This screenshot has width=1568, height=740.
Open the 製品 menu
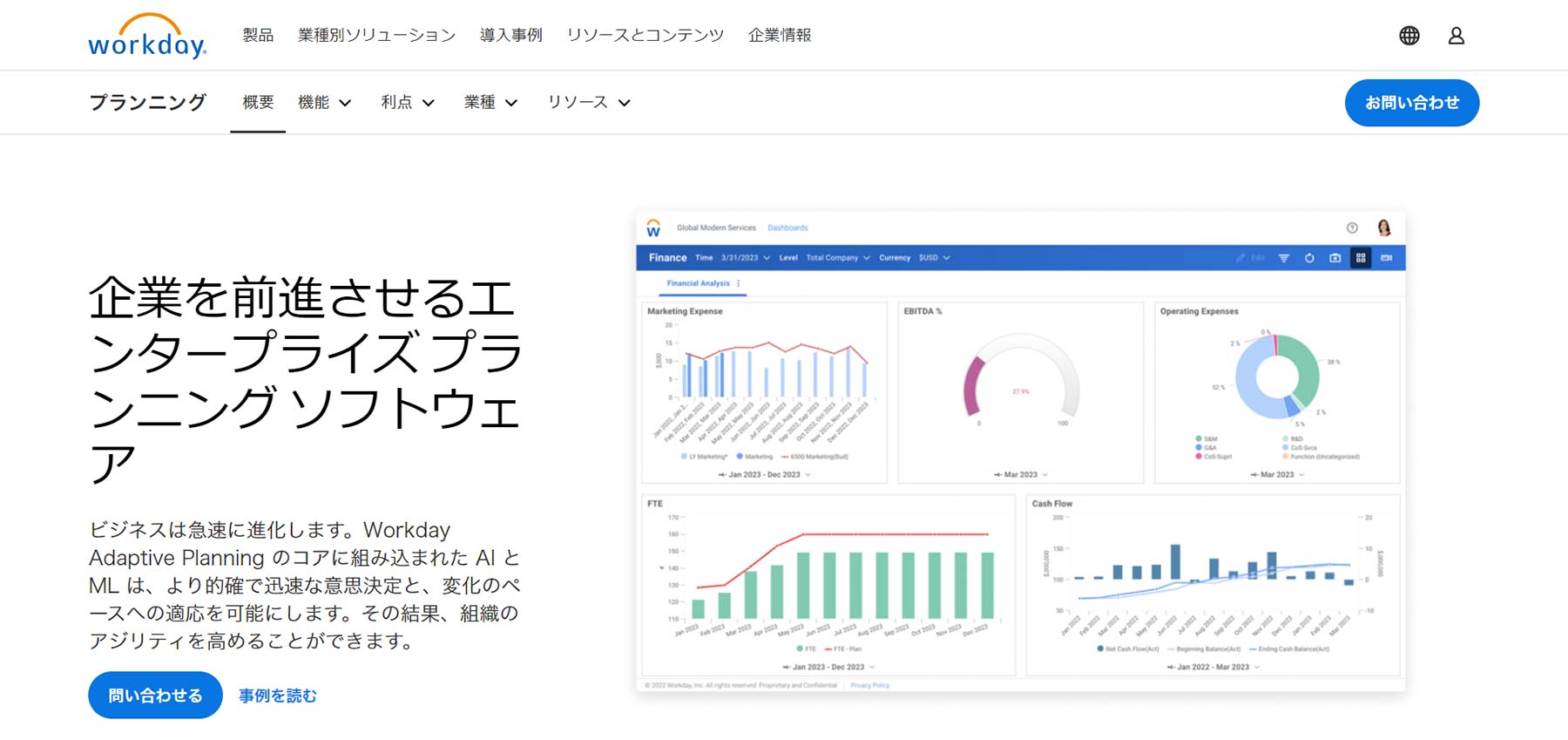tap(258, 36)
